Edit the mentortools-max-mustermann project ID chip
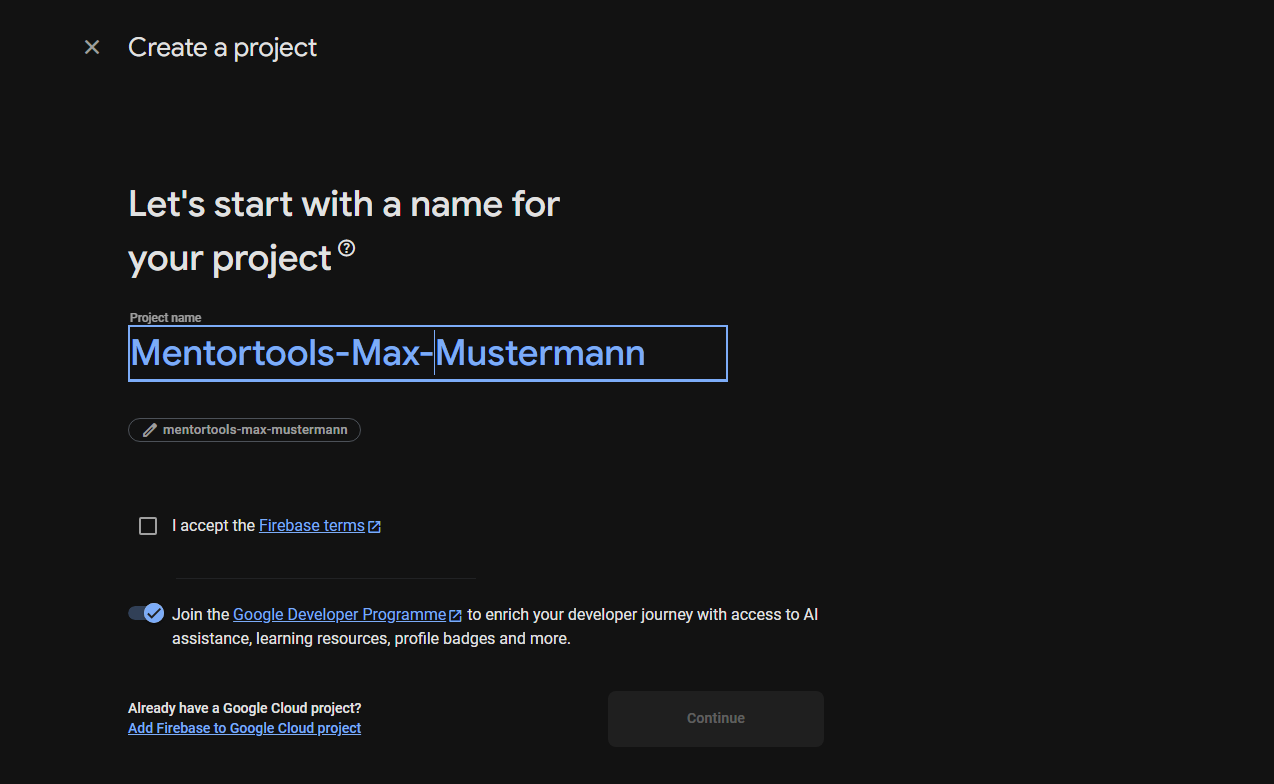Viewport: 1274px width, 784px height. click(x=244, y=430)
